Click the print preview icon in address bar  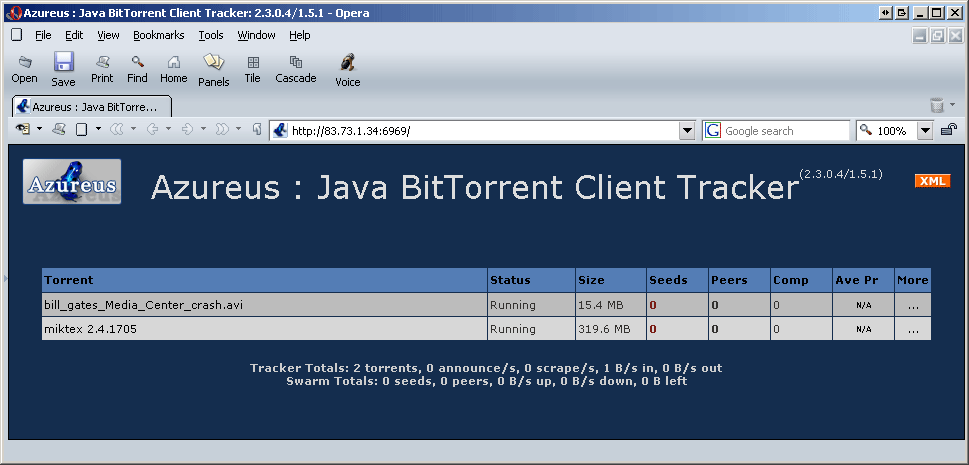(59, 129)
